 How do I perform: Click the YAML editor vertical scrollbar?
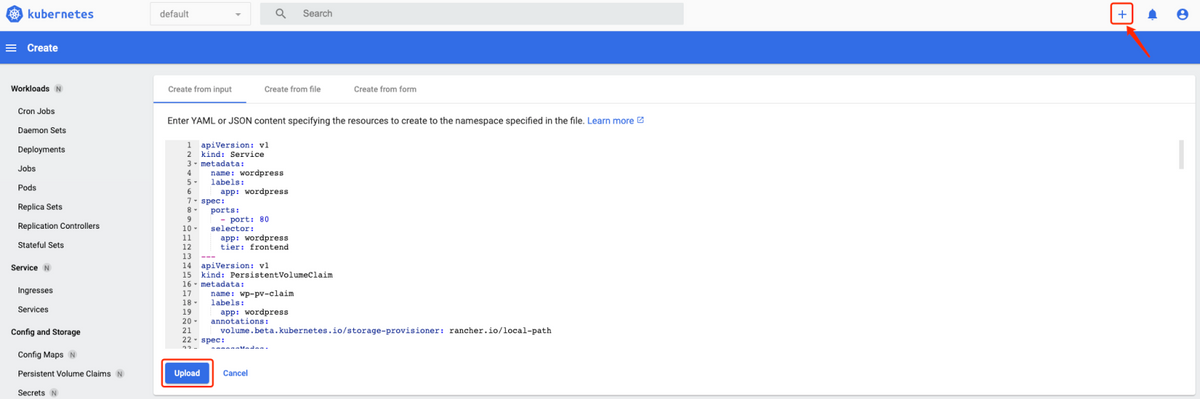tap(1181, 154)
